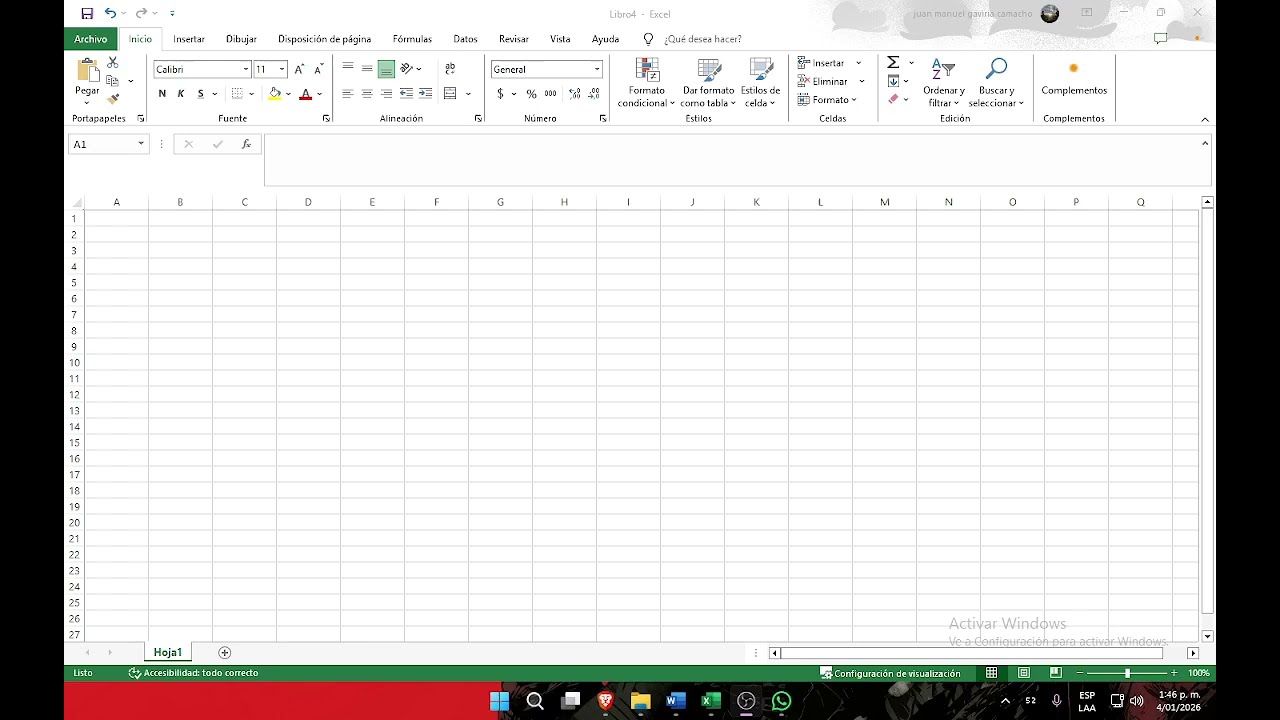The image size is (1280, 720).
Task: Expand the Formato condicional menu
Action: click(x=647, y=83)
